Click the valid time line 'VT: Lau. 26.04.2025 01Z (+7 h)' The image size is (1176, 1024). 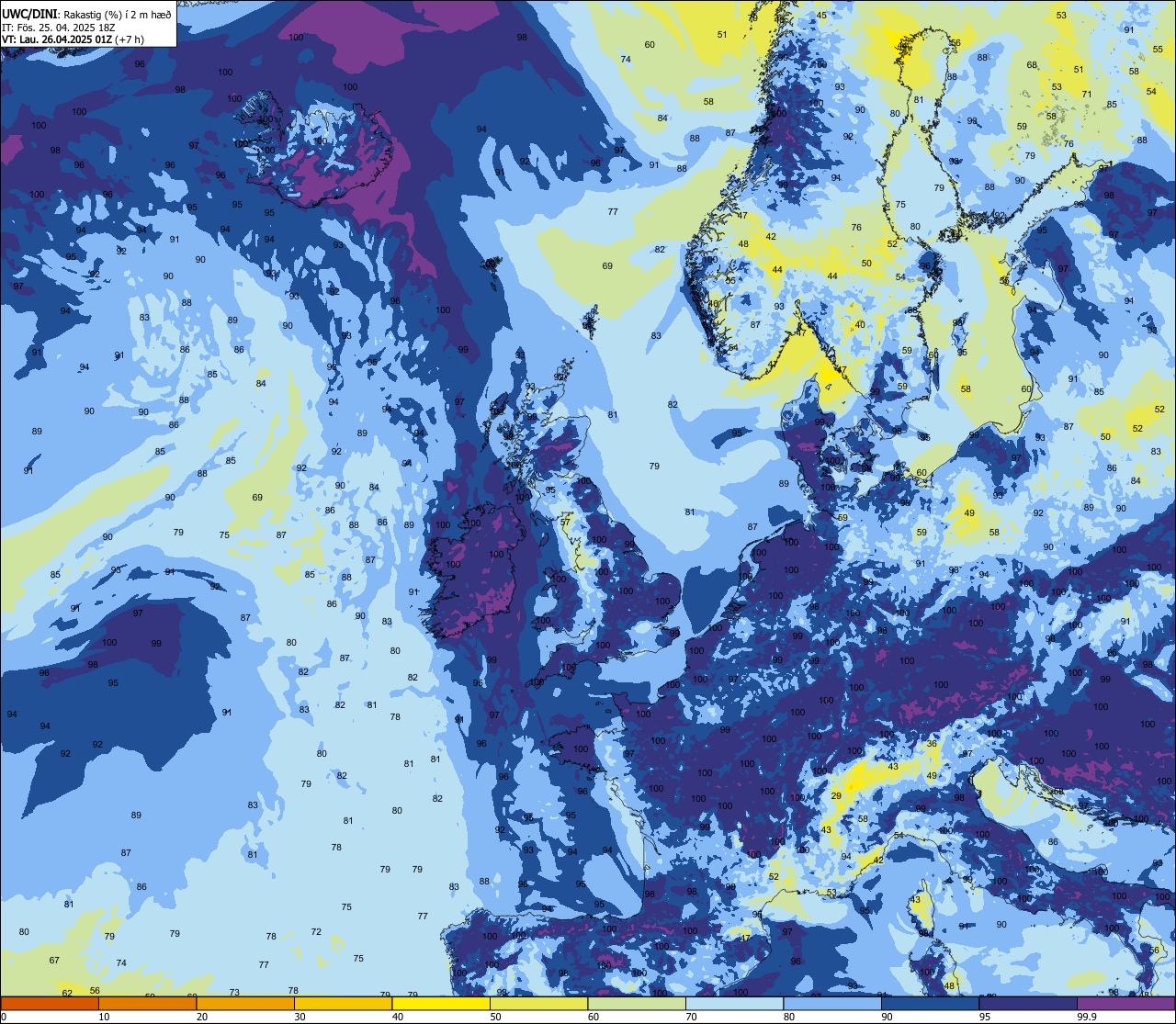(73, 39)
